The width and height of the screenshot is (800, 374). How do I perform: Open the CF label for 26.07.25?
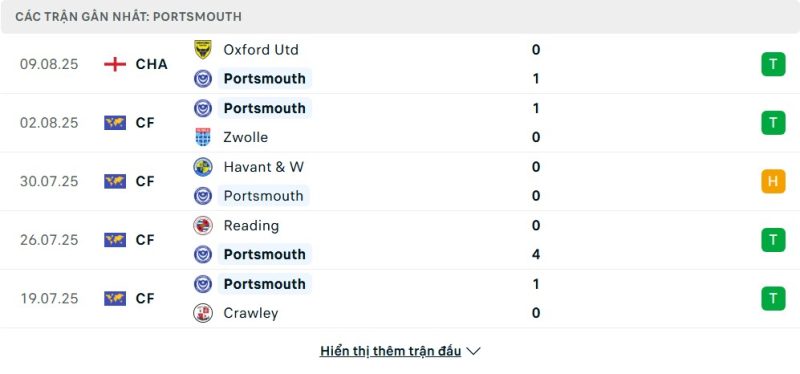[x=145, y=240]
